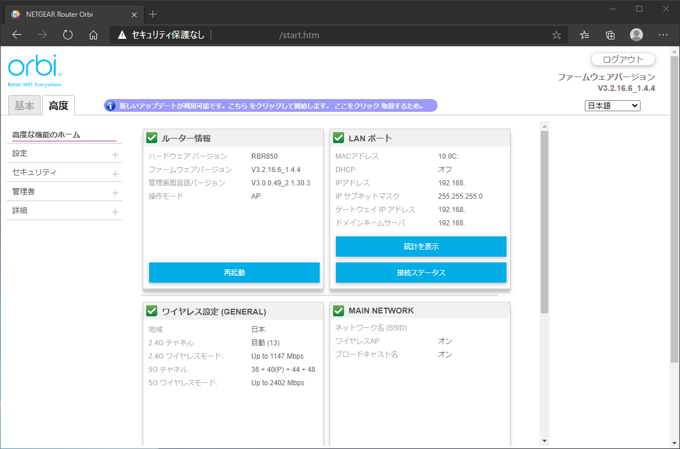Click the inner panel scrollbar thumb
The image size is (680, 449).
pos(545,221)
